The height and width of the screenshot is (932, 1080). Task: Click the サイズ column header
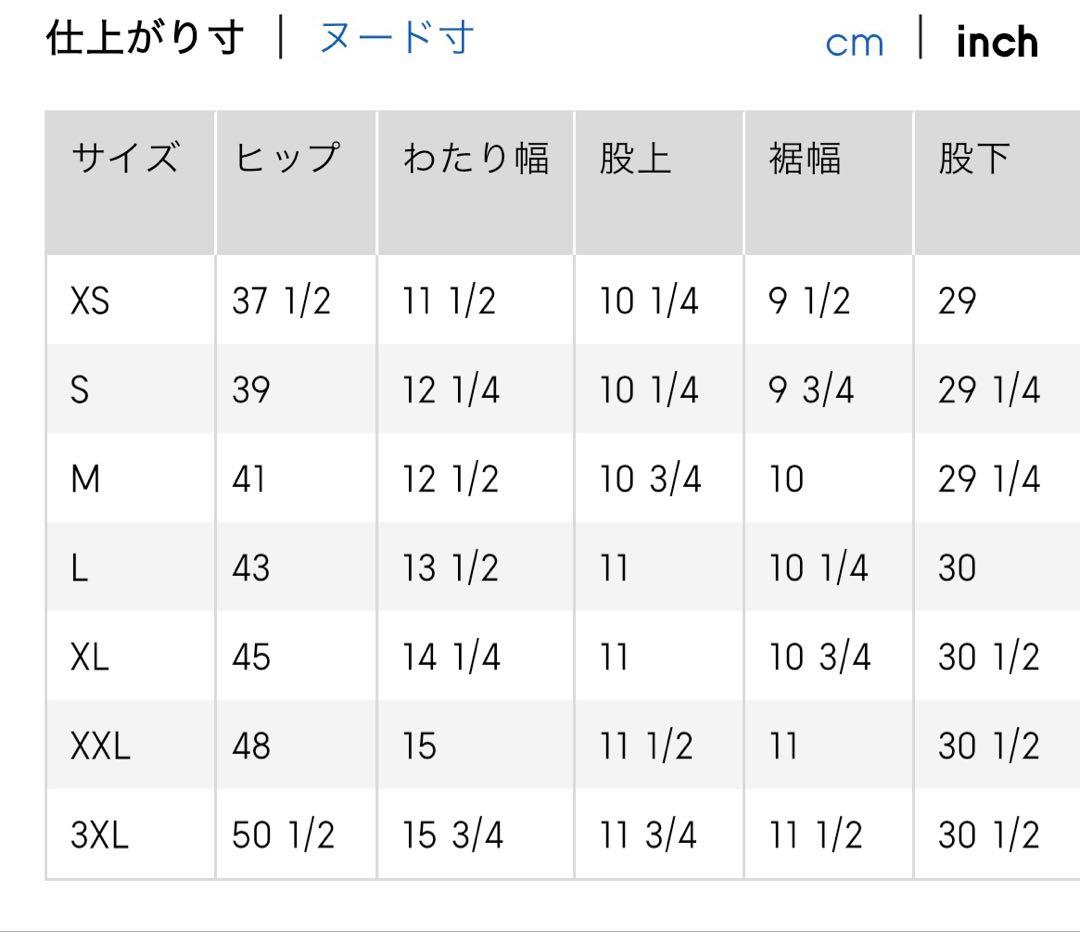(x=125, y=159)
